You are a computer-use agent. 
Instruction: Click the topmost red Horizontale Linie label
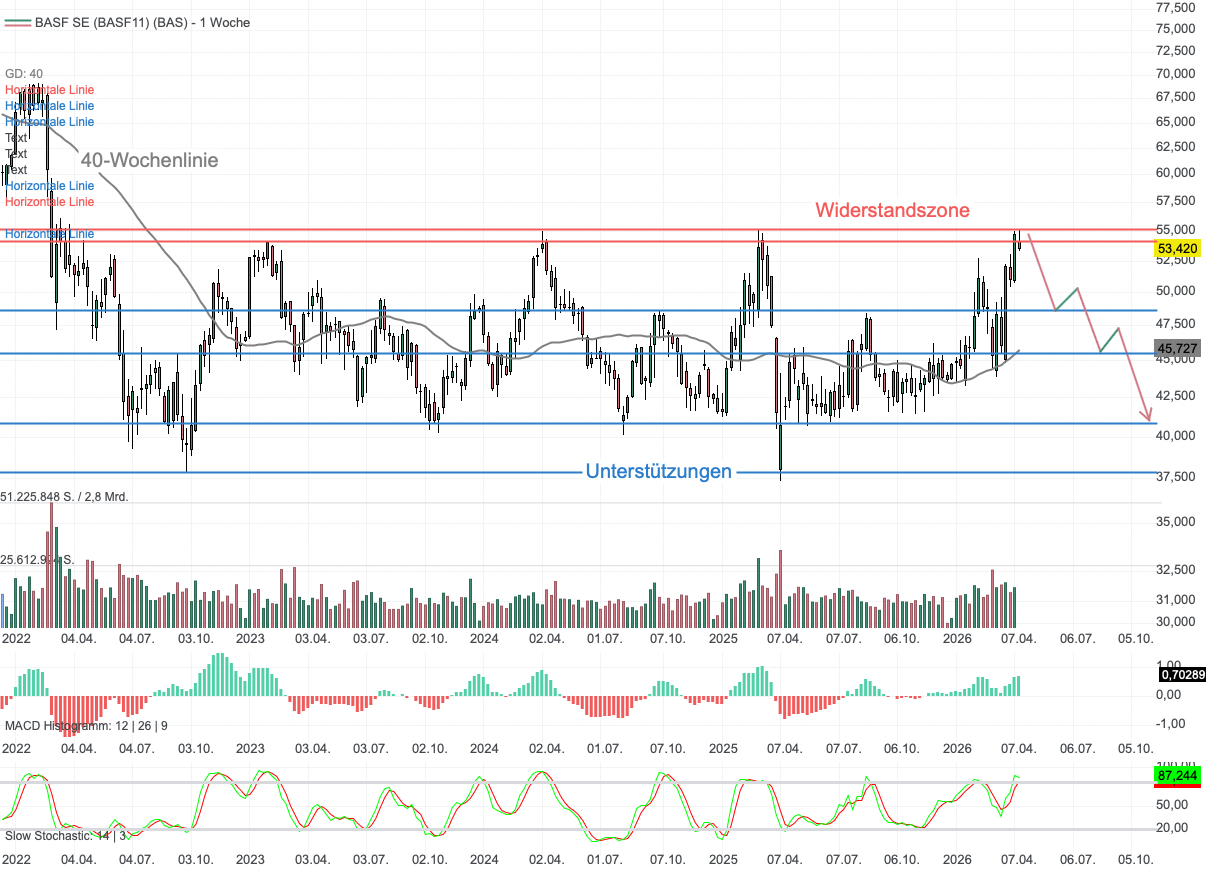[49, 90]
